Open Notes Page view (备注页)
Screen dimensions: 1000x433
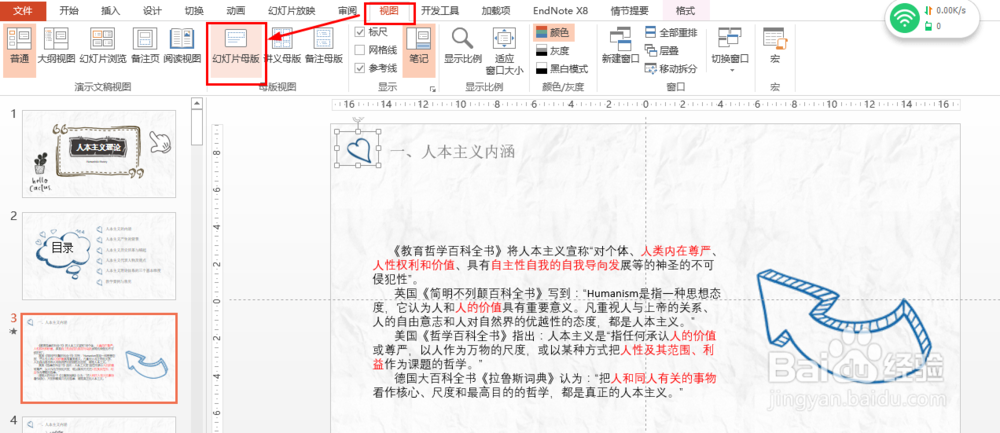click(x=145, y=46)
